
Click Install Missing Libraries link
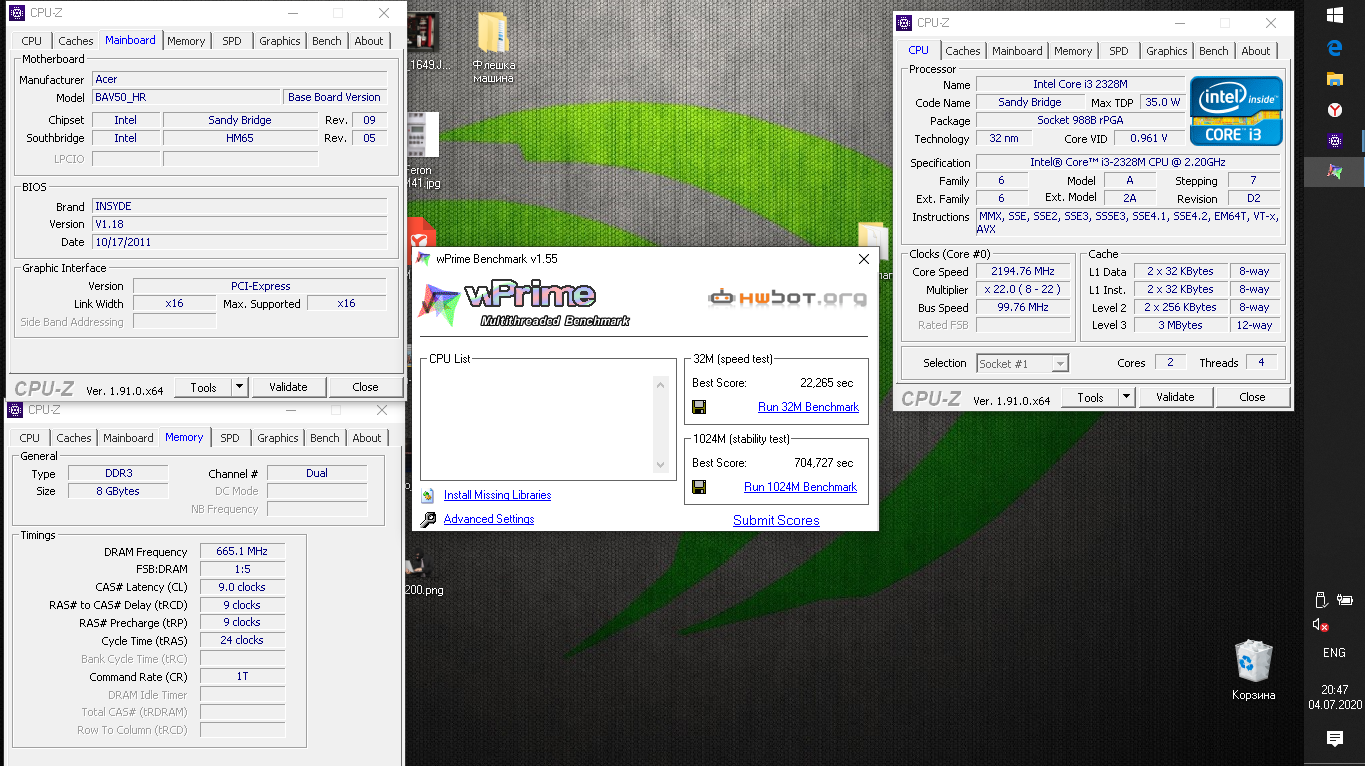point(497,495)
